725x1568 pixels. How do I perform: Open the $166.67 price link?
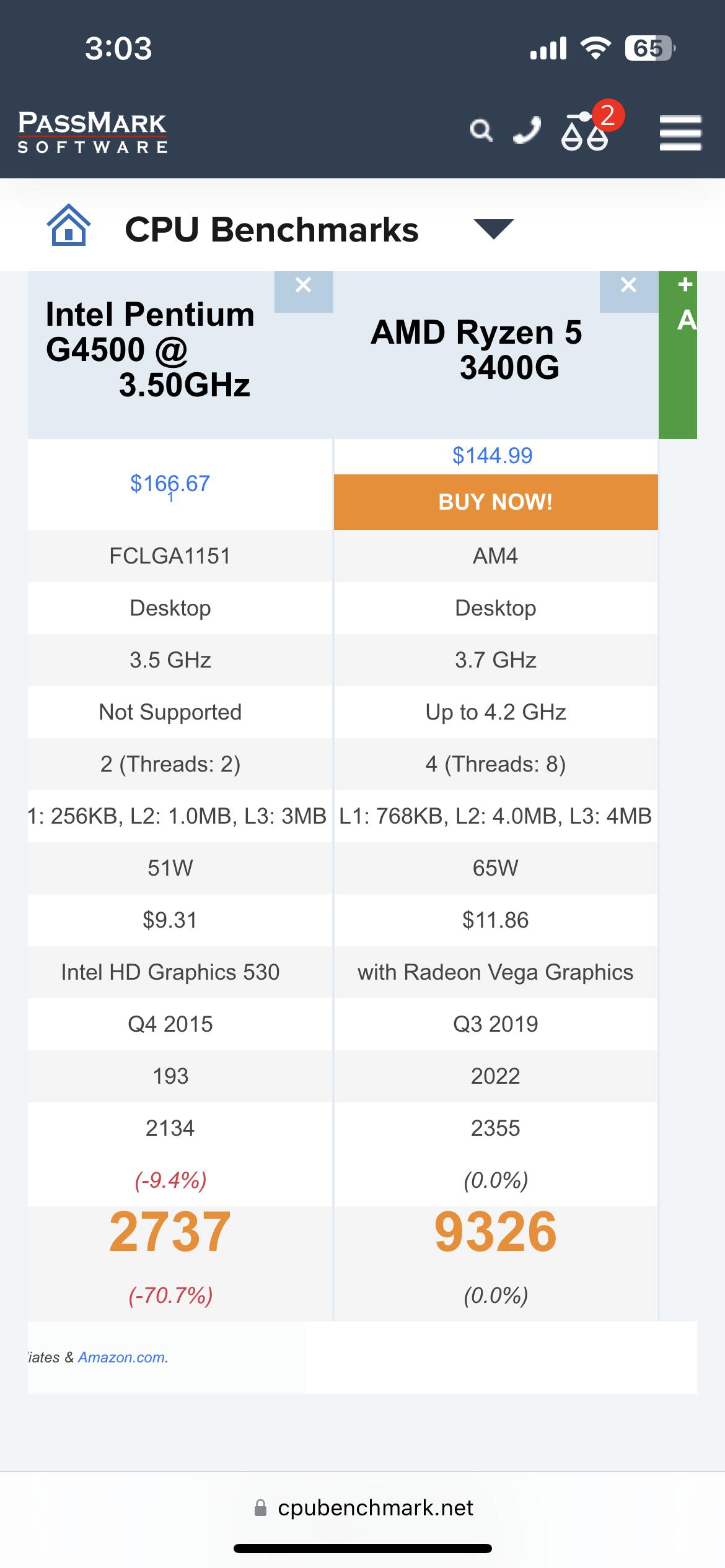click(x=170, y=484)
